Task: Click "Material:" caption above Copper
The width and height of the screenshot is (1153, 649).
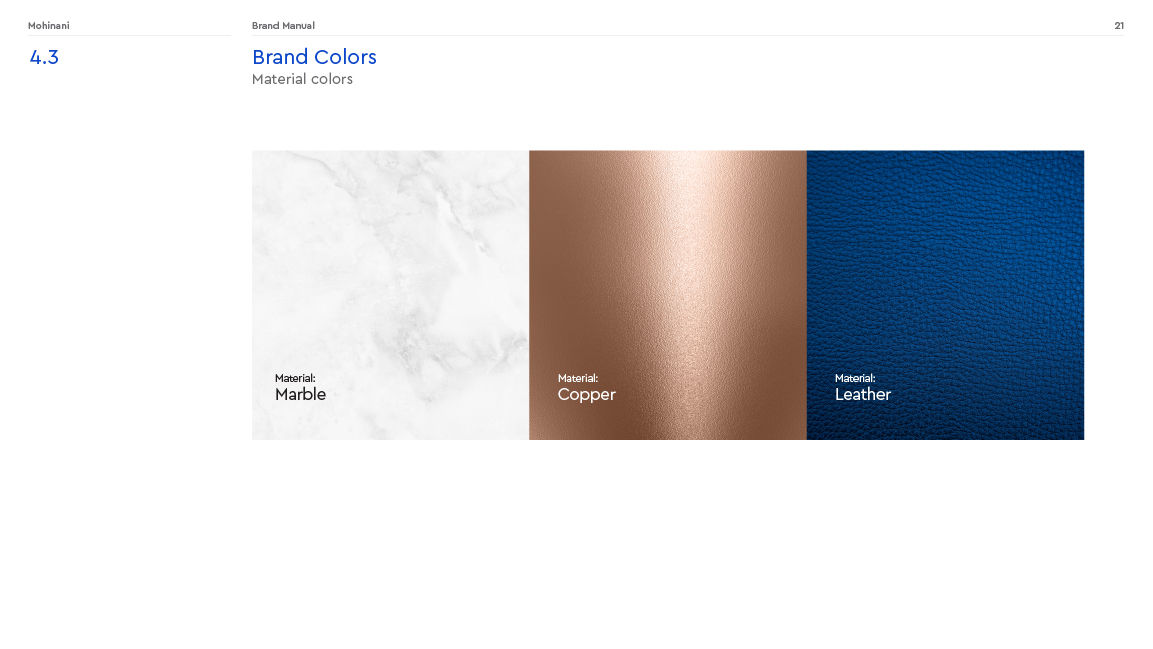Action: pyautogui.click(x=578, y=379)
